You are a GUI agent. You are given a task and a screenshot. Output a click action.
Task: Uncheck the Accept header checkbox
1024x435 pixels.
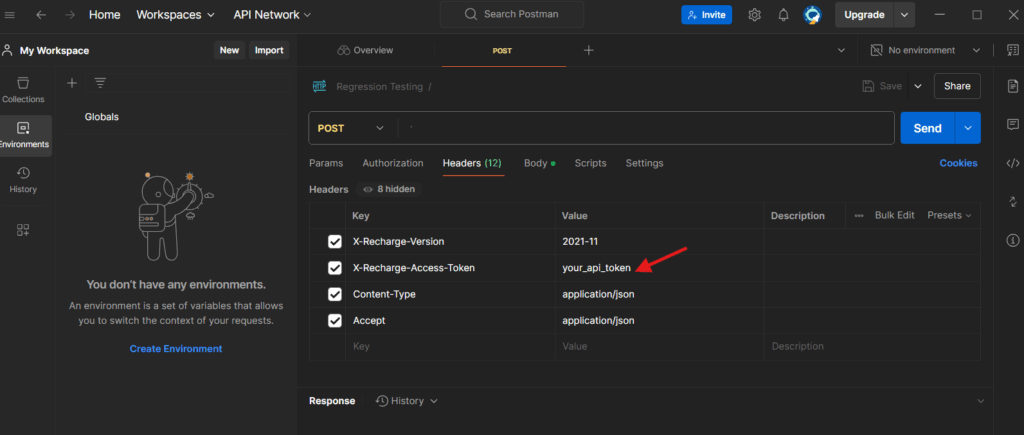[335, 321]
